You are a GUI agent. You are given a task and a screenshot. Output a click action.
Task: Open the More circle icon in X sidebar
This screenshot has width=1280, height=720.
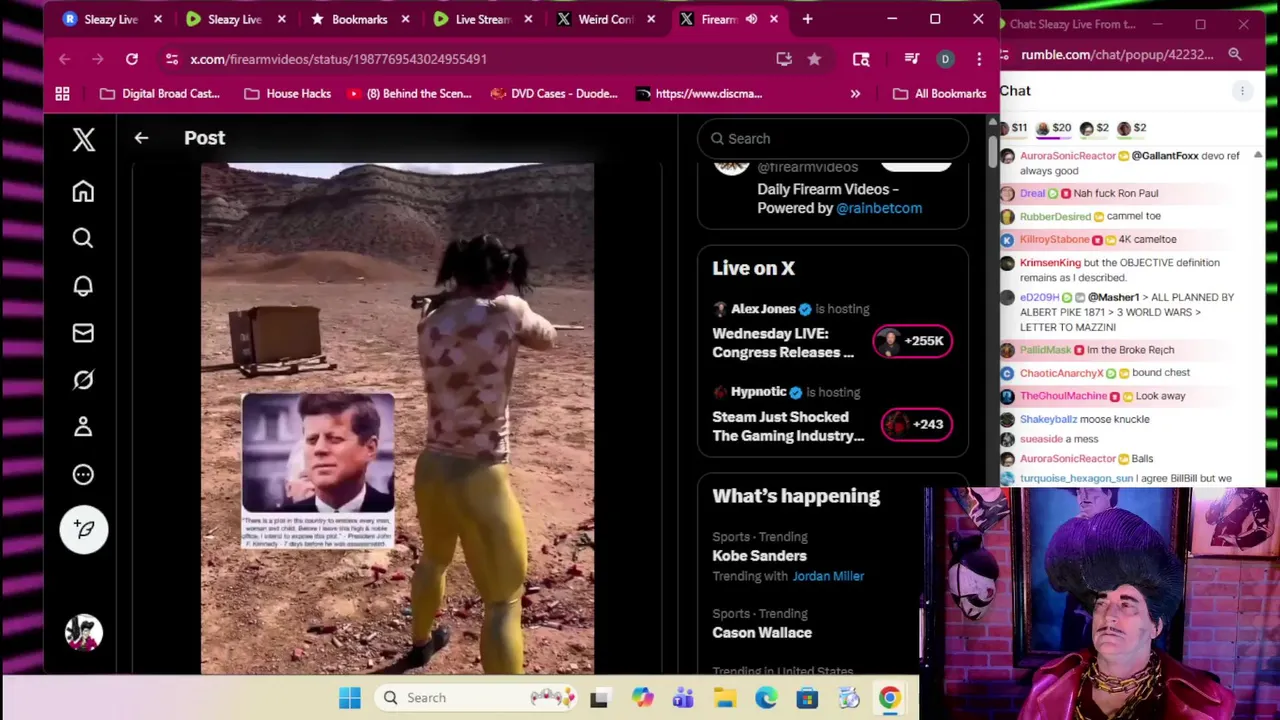pos(83,475)
